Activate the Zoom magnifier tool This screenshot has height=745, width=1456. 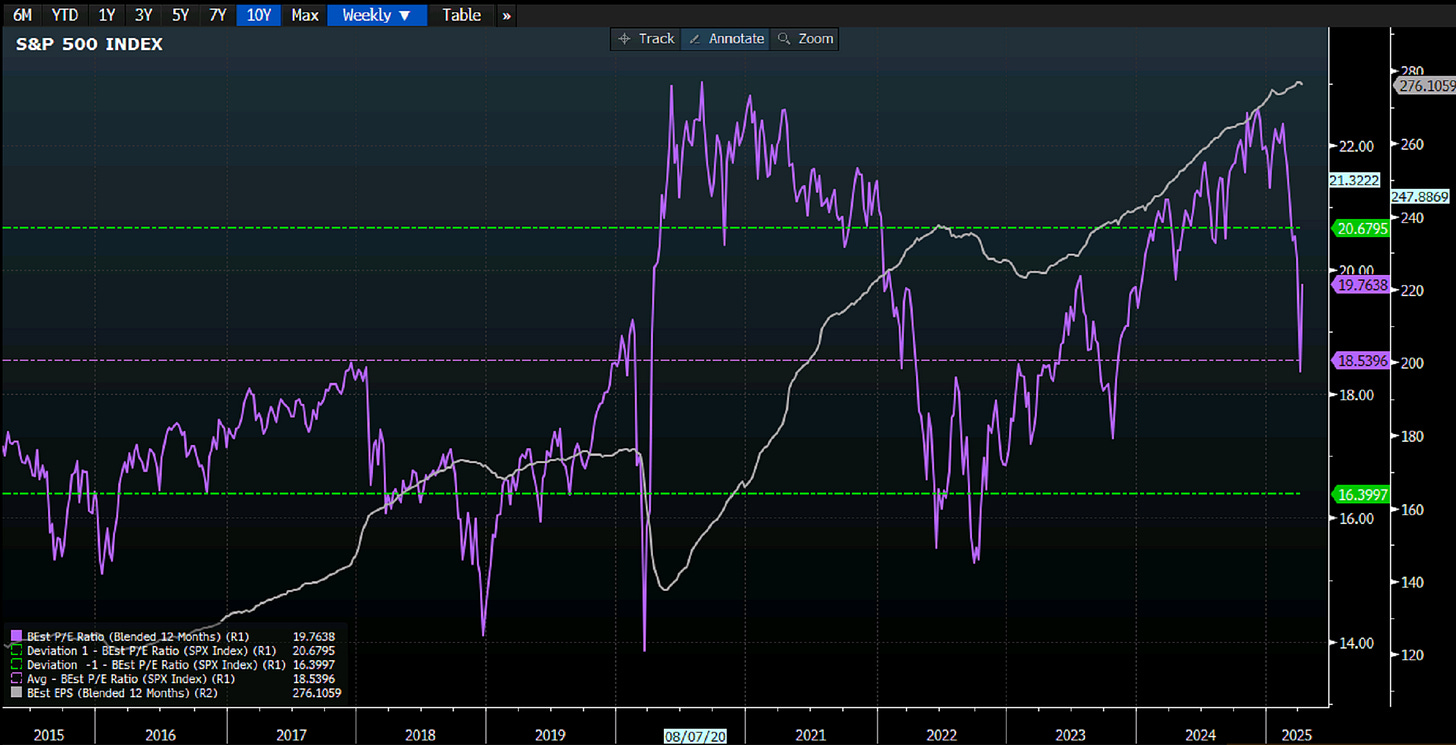pos(805,38)
